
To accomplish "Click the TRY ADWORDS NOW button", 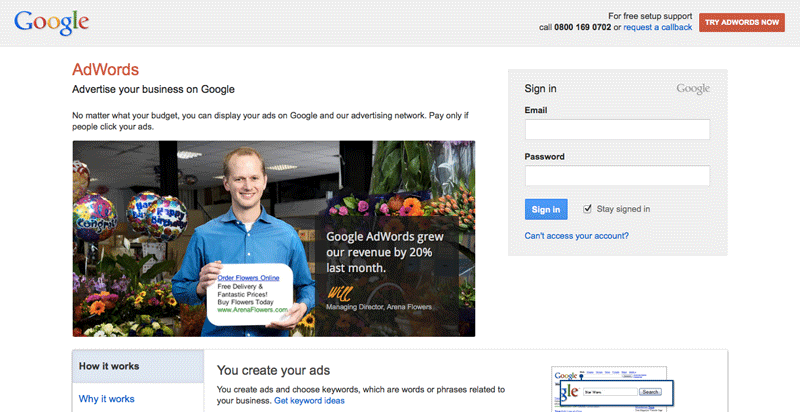I will pyautogui.click(x=742, y=22).
